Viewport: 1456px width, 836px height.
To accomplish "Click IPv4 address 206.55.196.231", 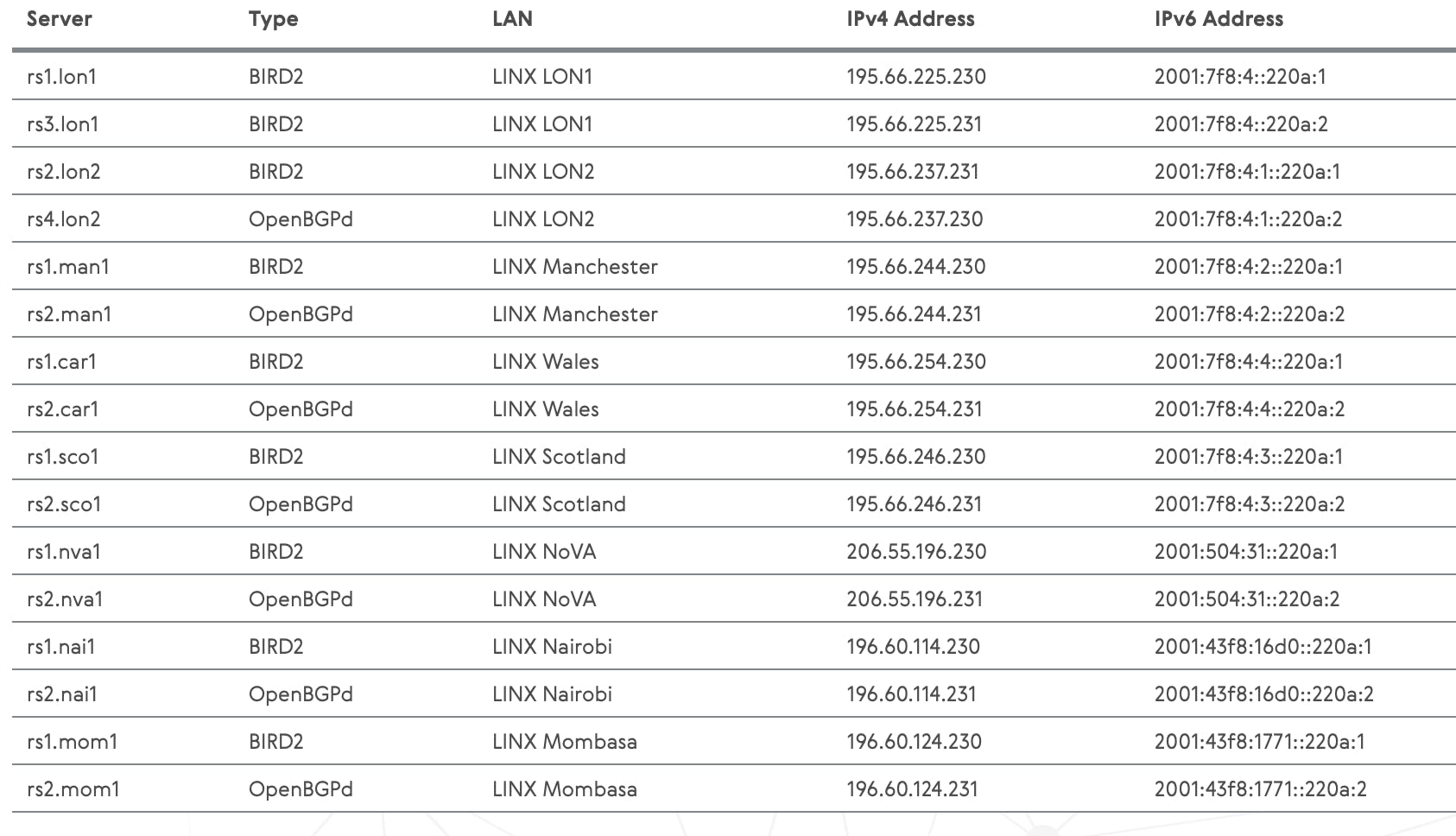I will (x=915, y=599).
